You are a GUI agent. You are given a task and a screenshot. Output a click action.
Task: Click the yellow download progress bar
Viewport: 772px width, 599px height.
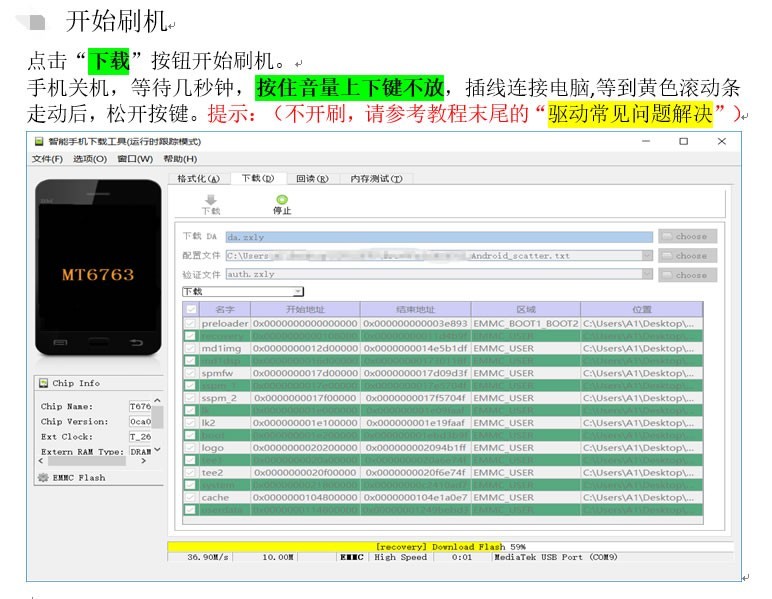(450, 547)
